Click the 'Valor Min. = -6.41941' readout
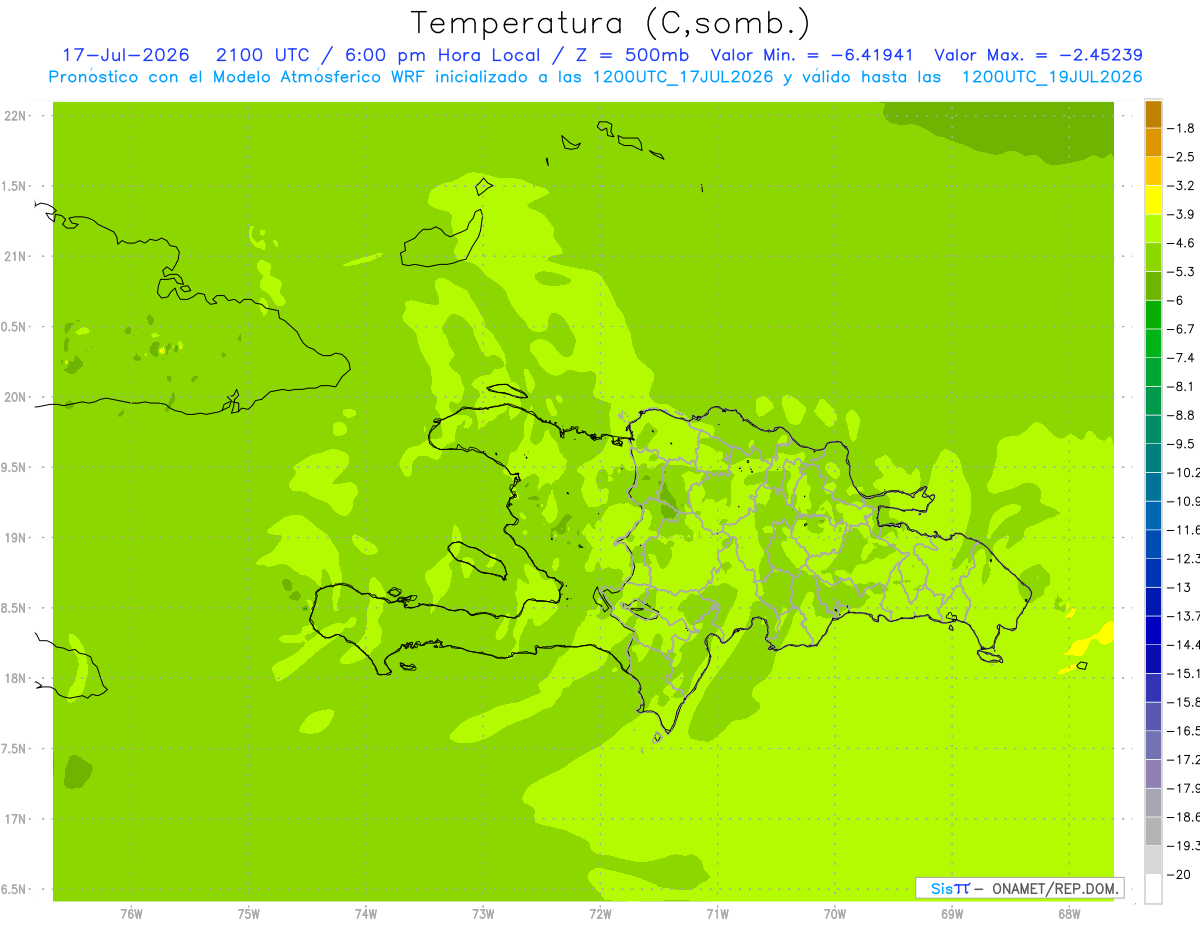This screenshot has height=927, width=1200. [x=814, y=55]
